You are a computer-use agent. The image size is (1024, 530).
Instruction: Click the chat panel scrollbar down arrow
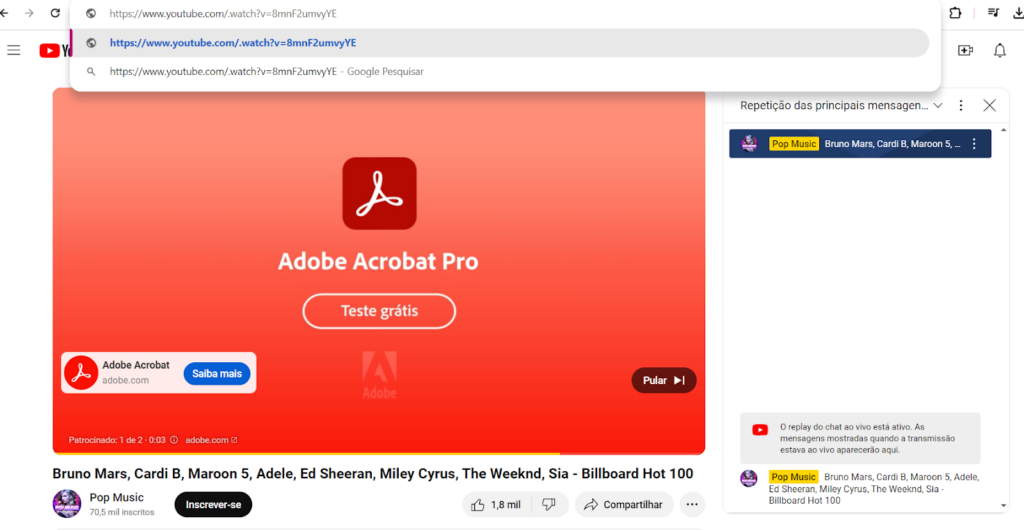coord(1004,506)
